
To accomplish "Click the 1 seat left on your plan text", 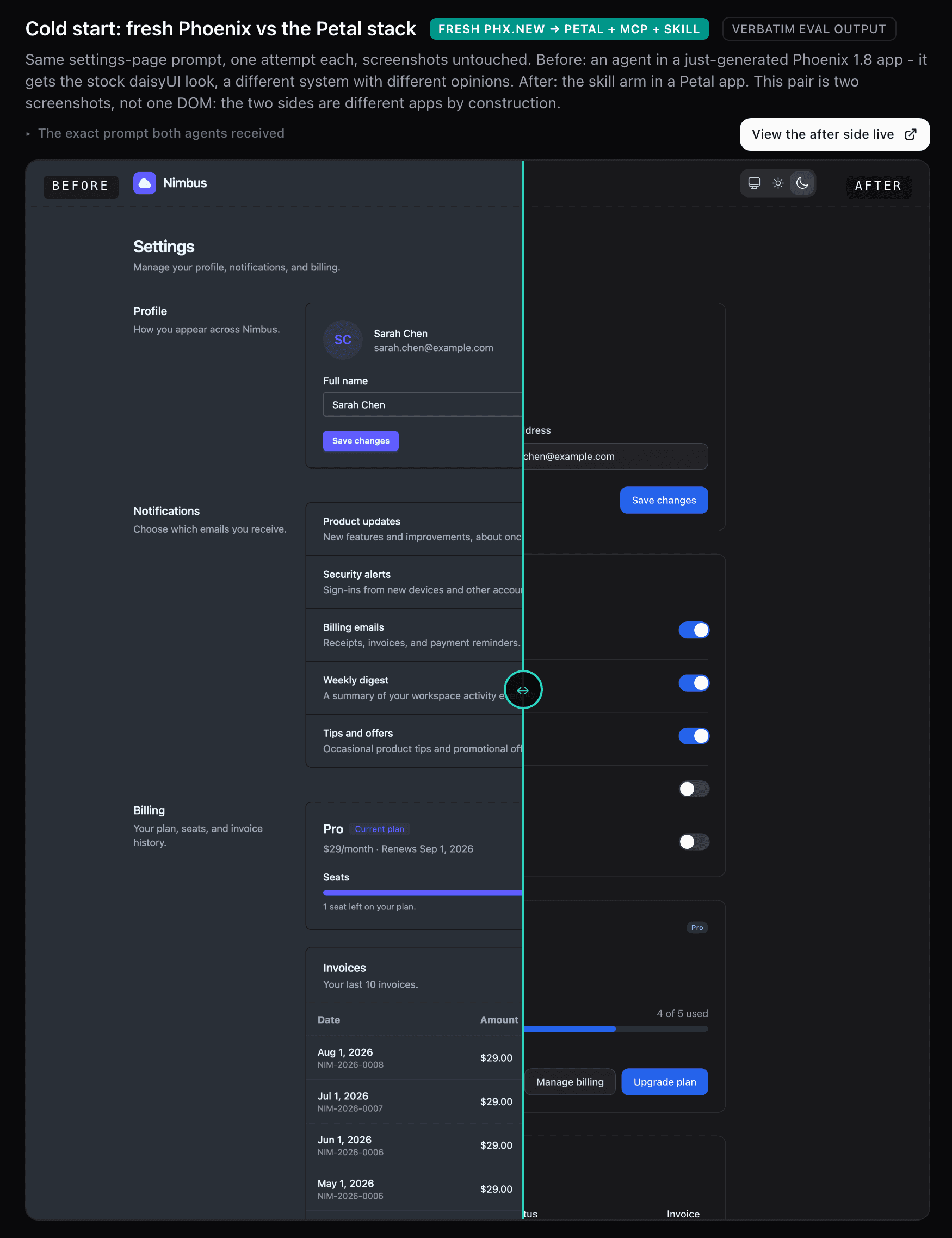I will coord(369,907).
